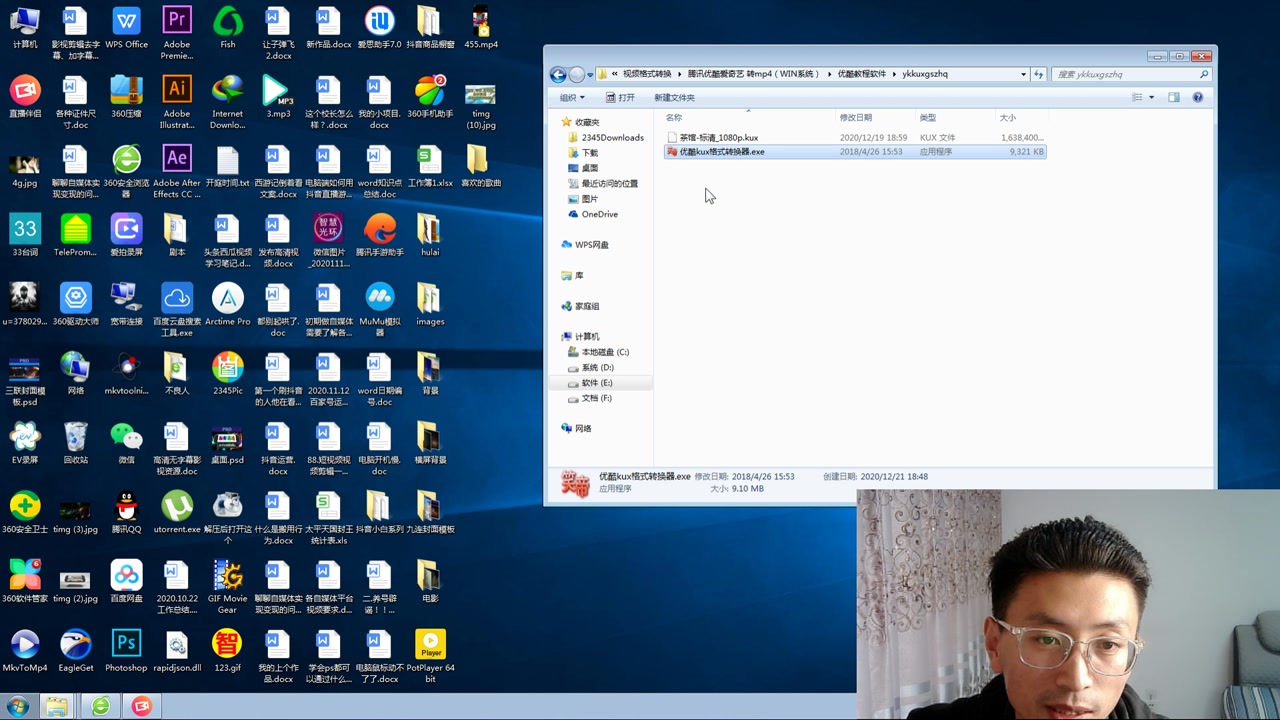The width and height of the screenshot is (1280, 720).
Task: Sort files by 名称 column header
Action: coord(750,118)
